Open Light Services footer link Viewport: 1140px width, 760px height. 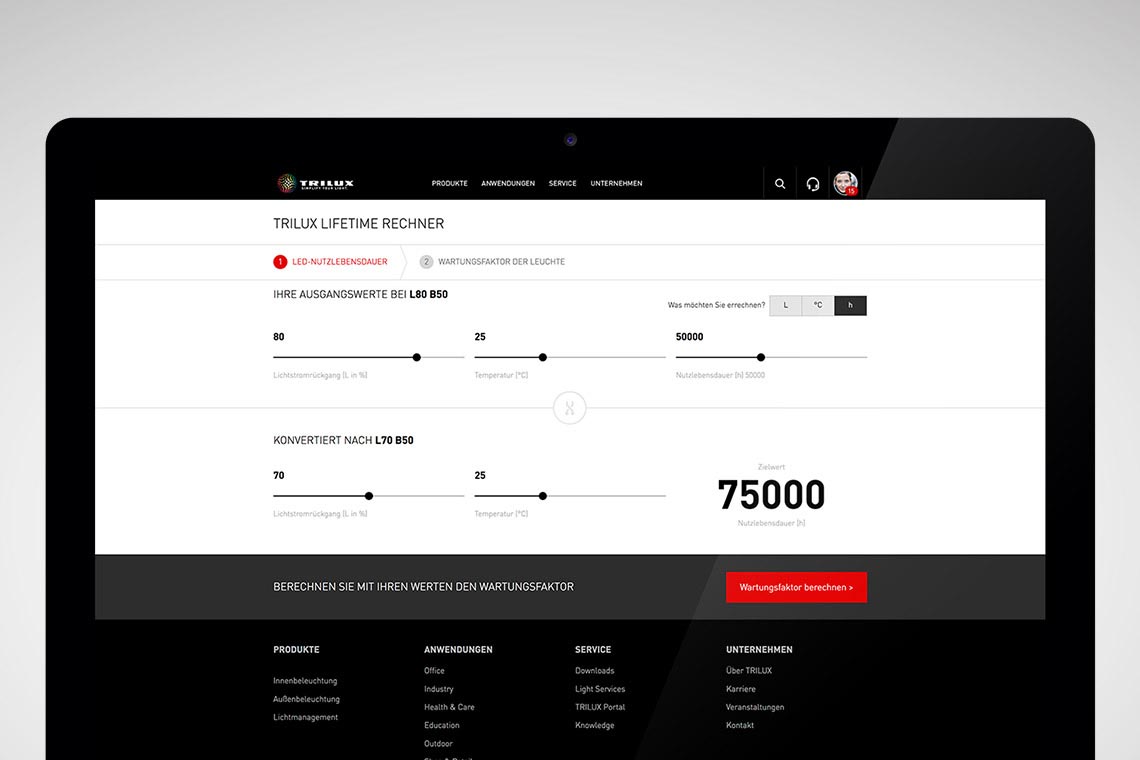tap(600, 689)
